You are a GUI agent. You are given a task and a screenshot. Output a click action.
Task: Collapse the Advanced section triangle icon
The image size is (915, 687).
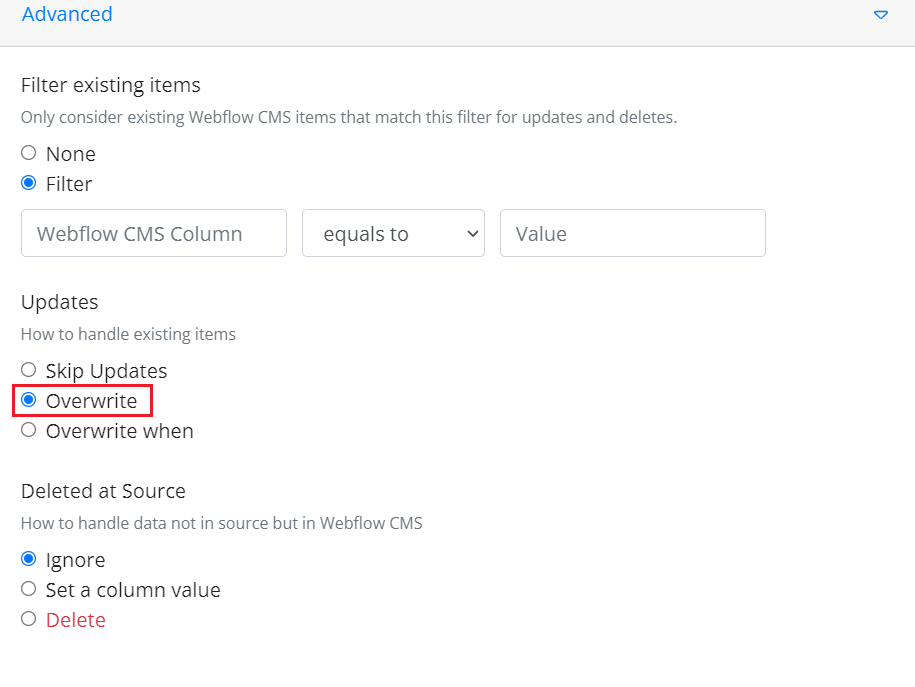click(x=881, y=15)
